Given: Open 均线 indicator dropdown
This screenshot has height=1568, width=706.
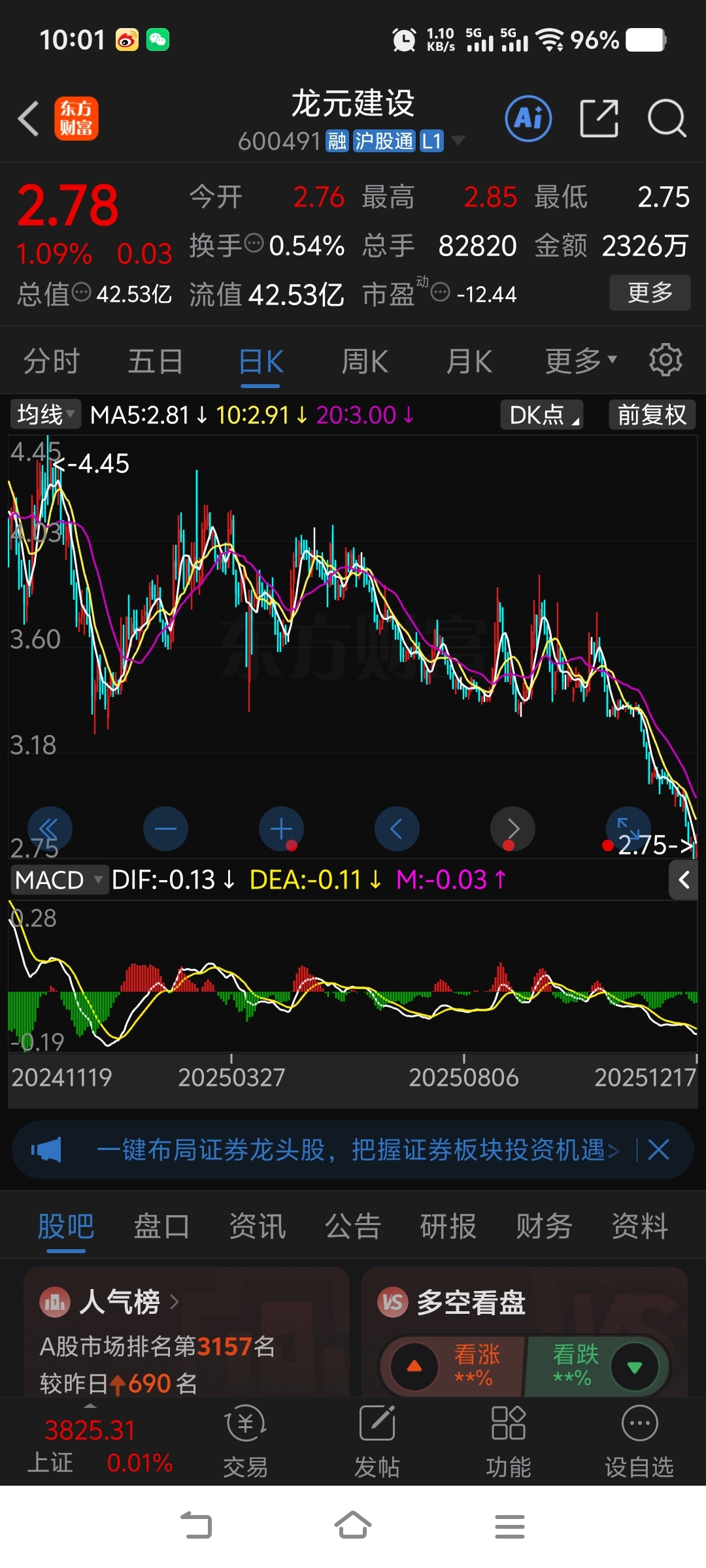Looking at the screenshot, I should click(x=45, y=414).
